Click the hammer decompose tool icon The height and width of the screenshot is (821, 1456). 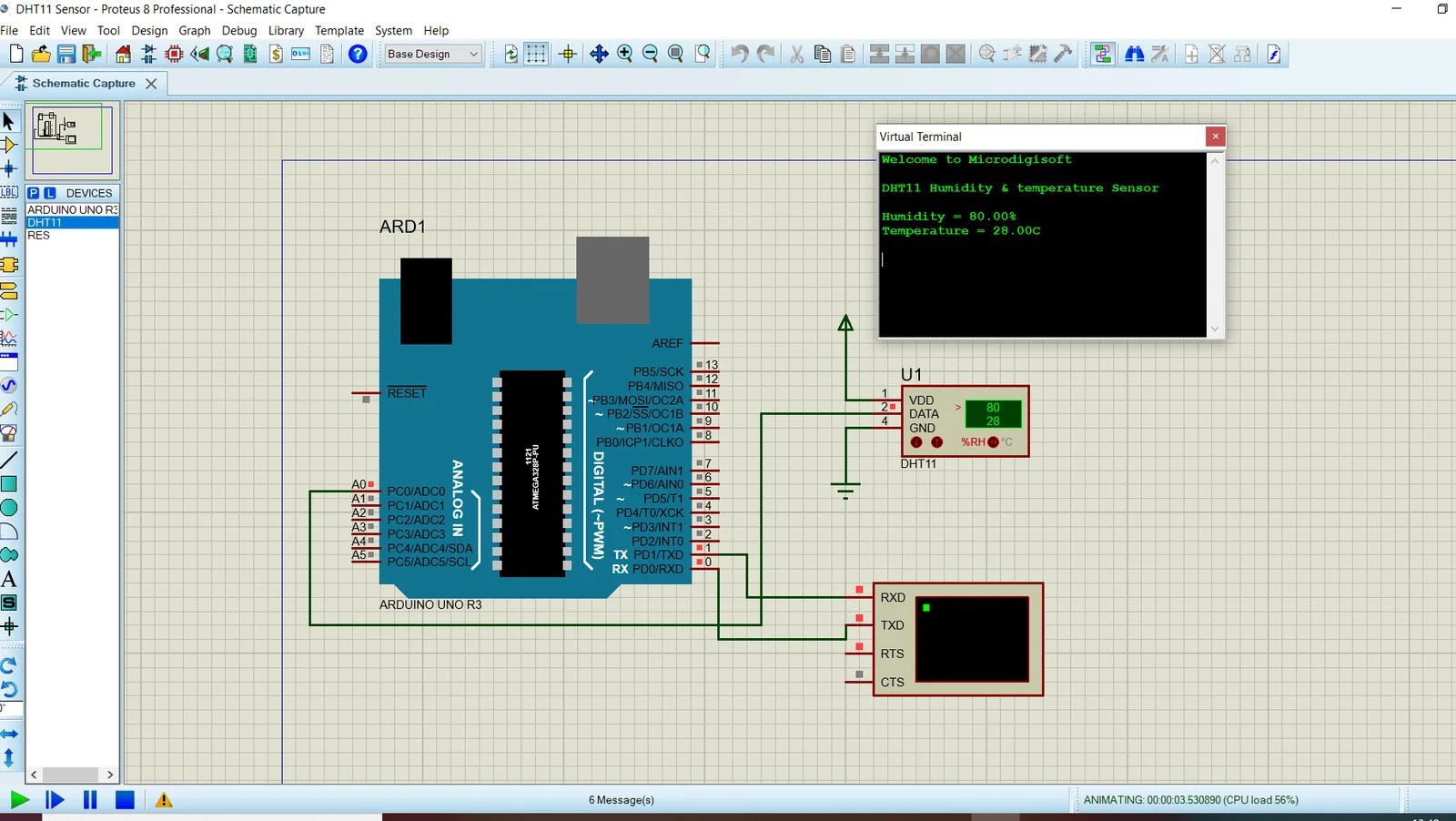coord(1063,54)
